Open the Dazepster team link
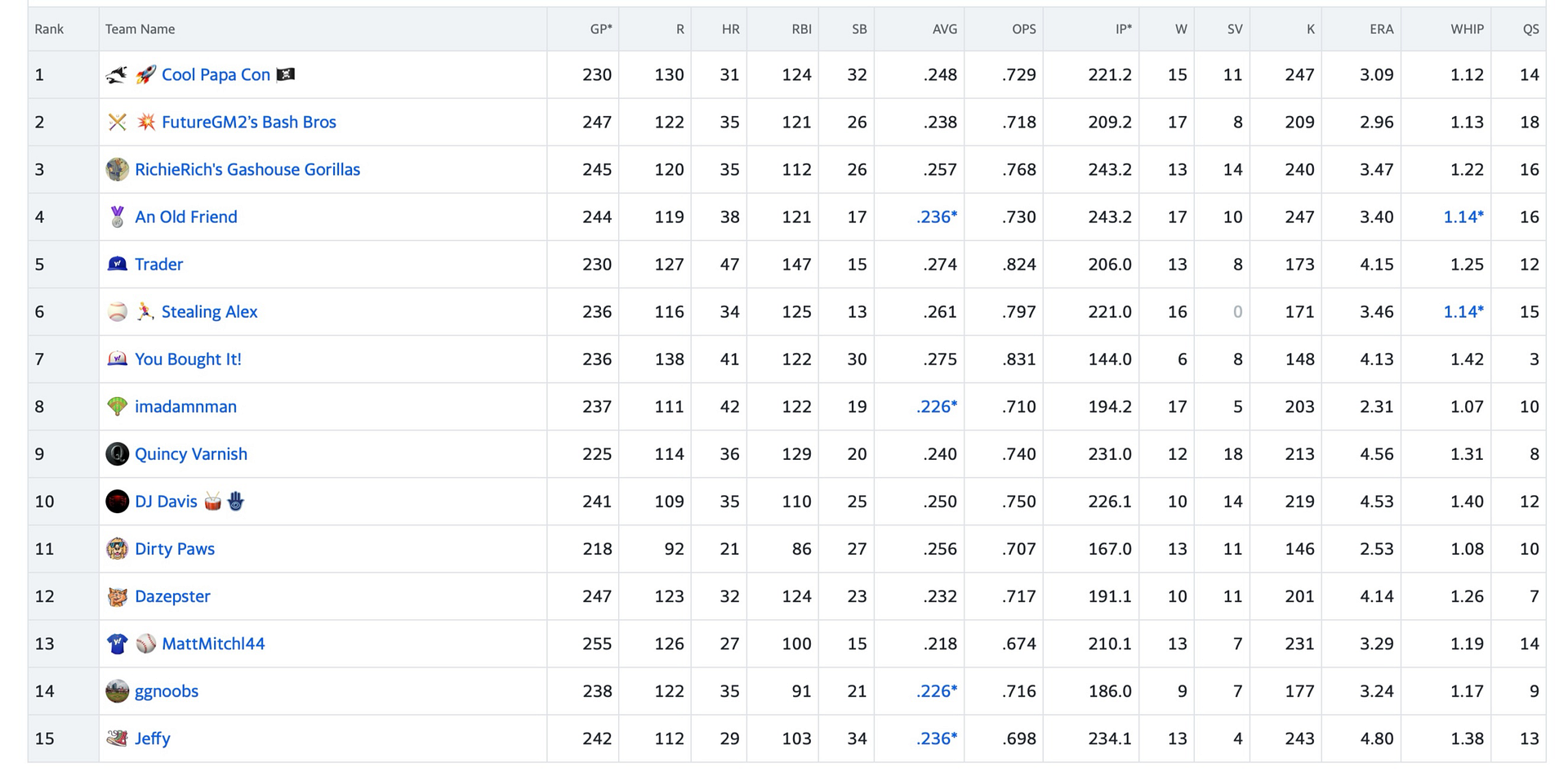The height and width of the screenshot is (781, 1568). [x=172, y=596]
